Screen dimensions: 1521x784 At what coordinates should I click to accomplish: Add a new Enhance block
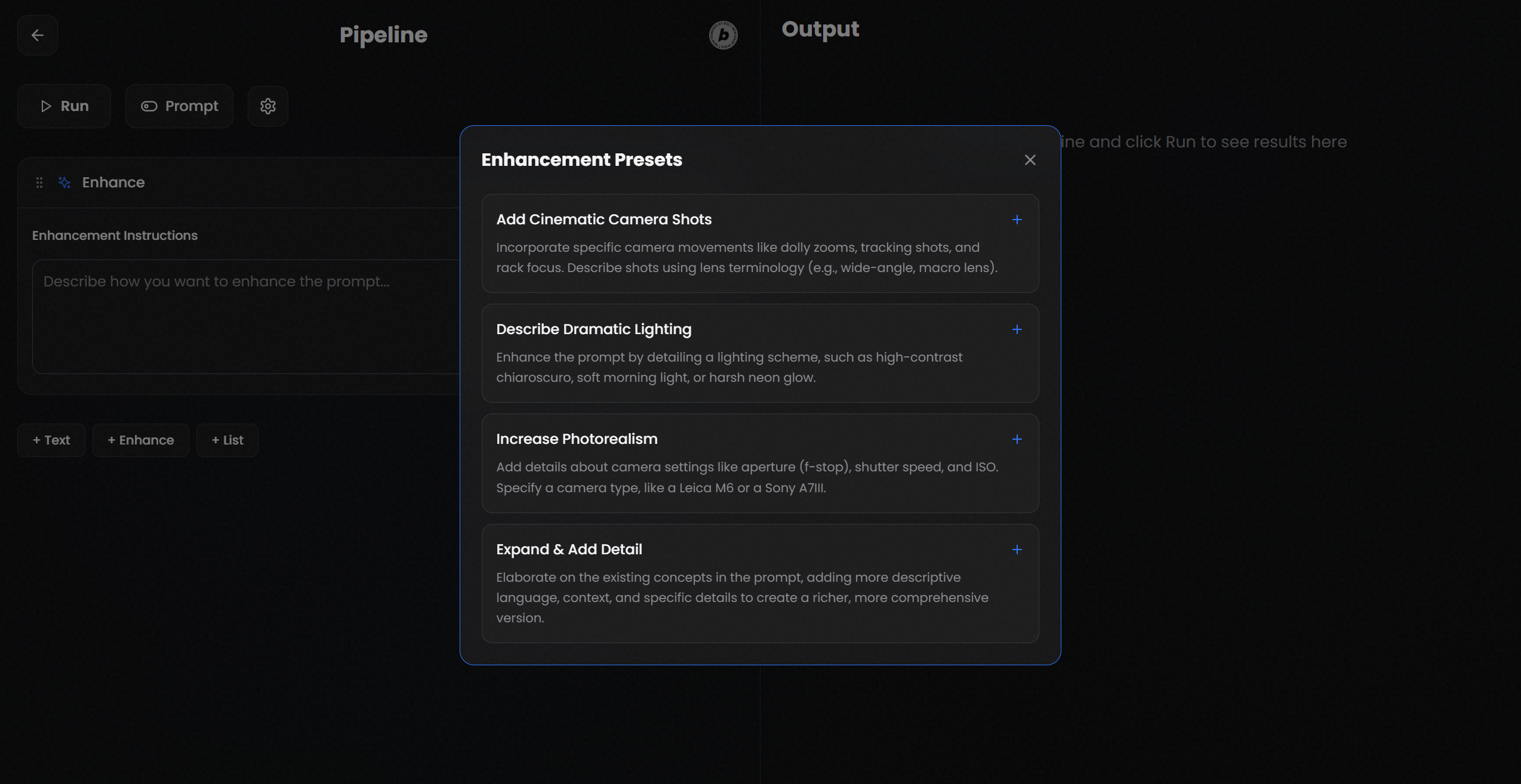coord(141,440)
